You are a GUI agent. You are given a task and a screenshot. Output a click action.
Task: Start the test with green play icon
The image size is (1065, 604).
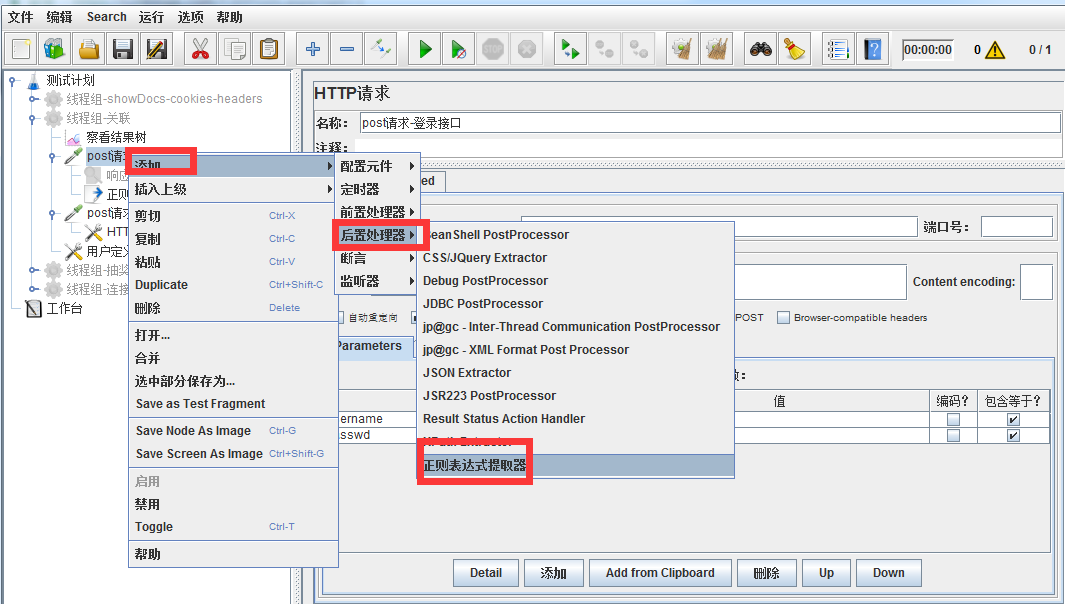click(x=425, y=49)
